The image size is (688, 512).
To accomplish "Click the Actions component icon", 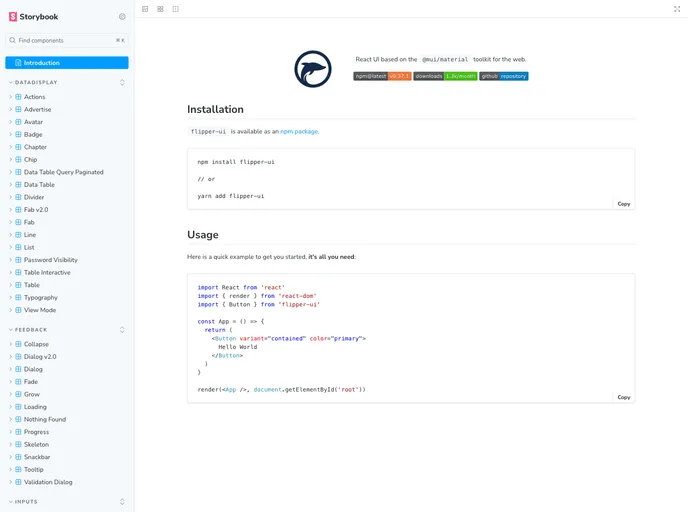I will [18, 97].
